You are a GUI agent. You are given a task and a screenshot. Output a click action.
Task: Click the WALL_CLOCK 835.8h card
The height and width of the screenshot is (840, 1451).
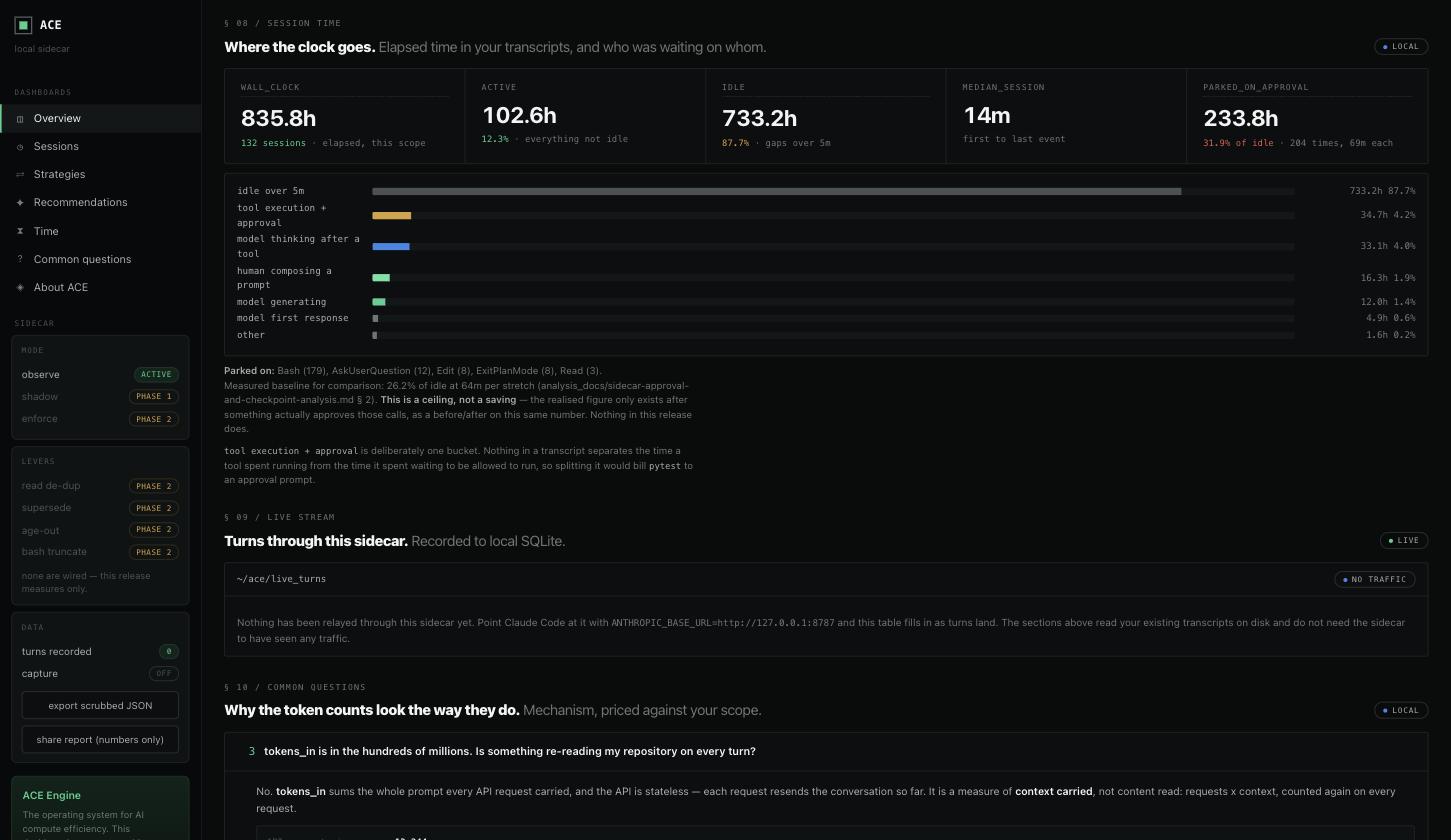click(345, 116)
